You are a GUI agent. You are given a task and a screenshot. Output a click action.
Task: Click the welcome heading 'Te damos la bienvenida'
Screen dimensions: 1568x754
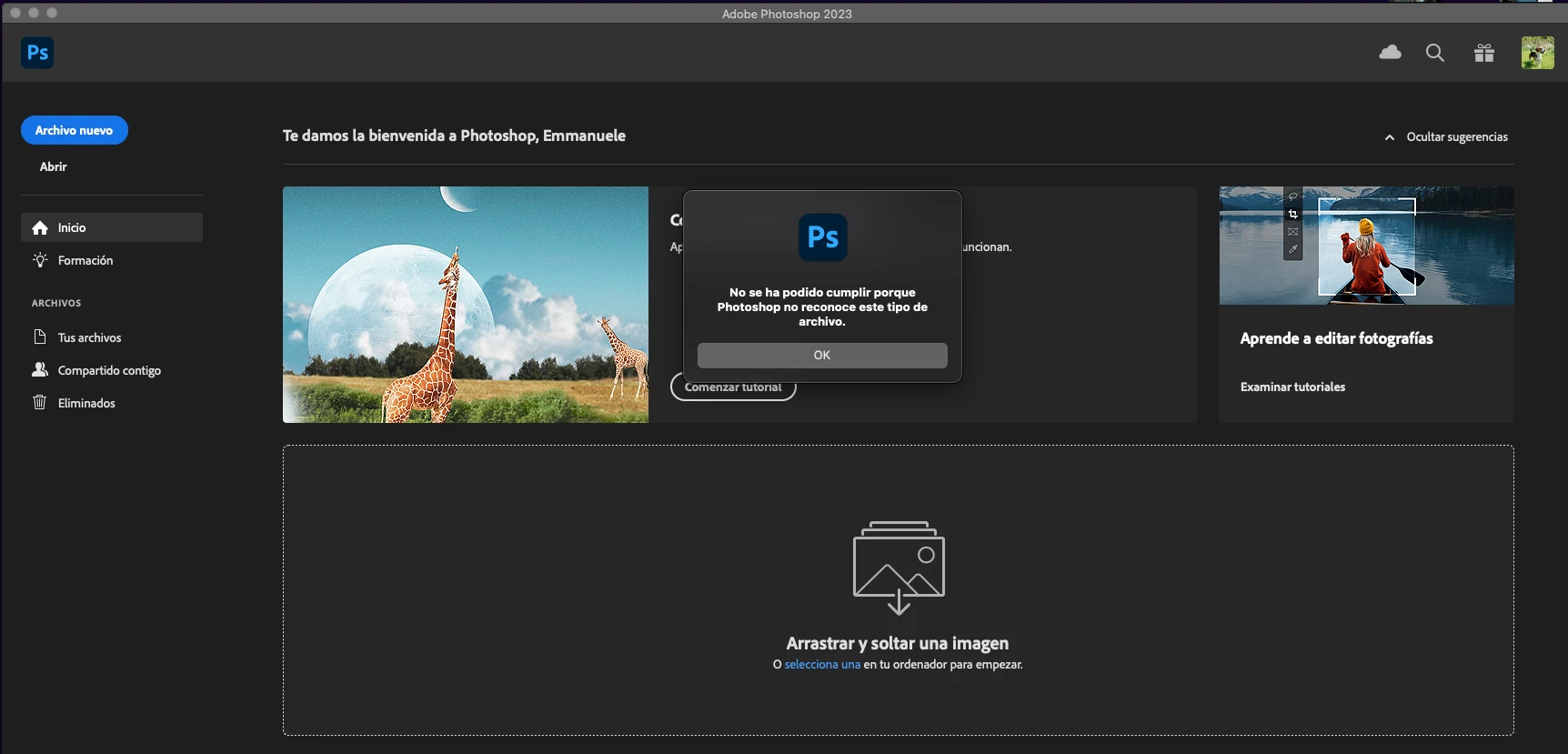click(x=454, y=136)
